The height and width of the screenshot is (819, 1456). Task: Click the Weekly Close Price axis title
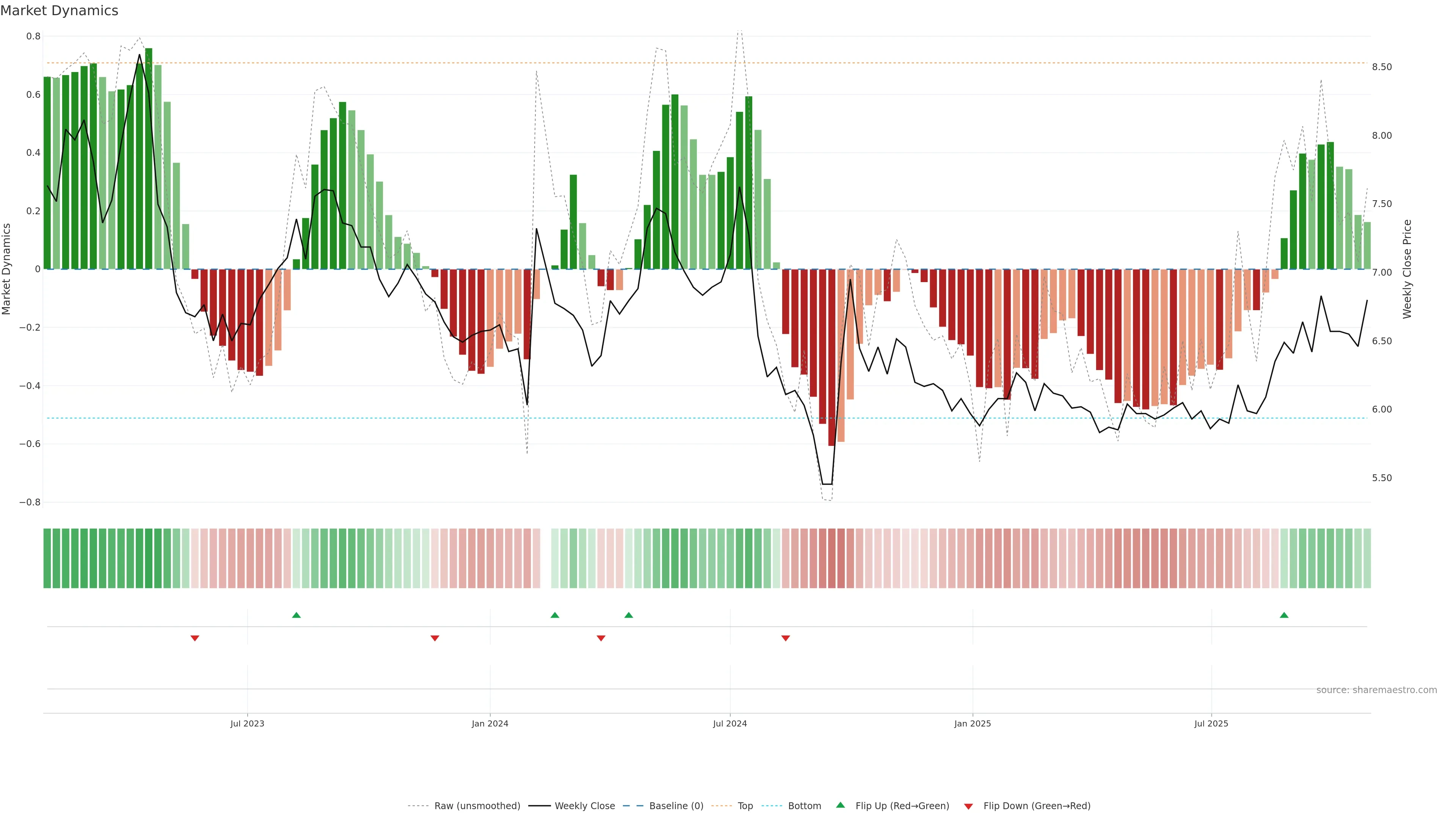pos(1407,269)
